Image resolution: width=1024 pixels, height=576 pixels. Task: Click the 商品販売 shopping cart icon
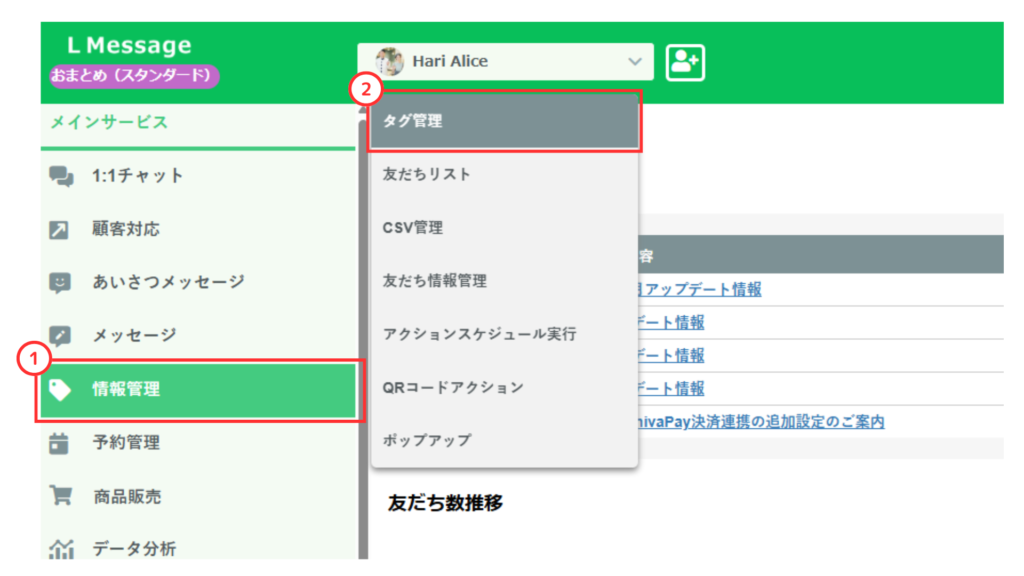coord(61,496)
